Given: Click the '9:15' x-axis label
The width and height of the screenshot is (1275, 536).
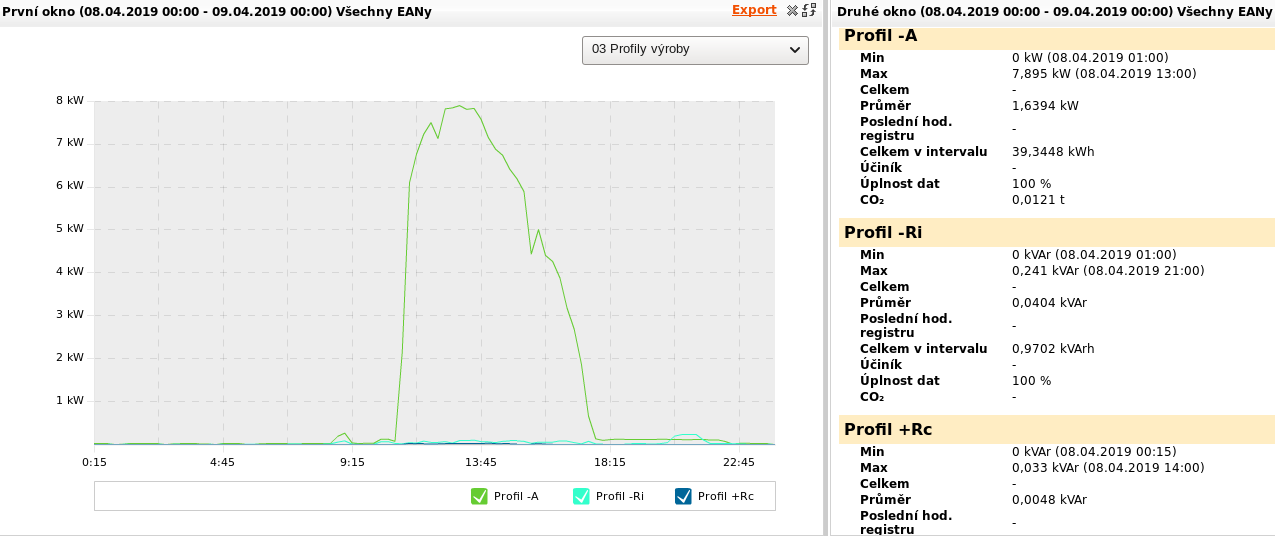Looking at the screenshot, I should 352,462.
